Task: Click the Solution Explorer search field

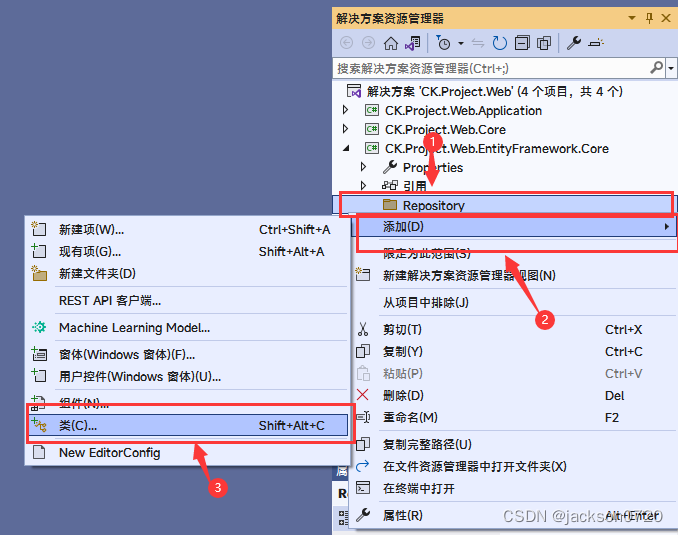Action: tap(492, 68)
